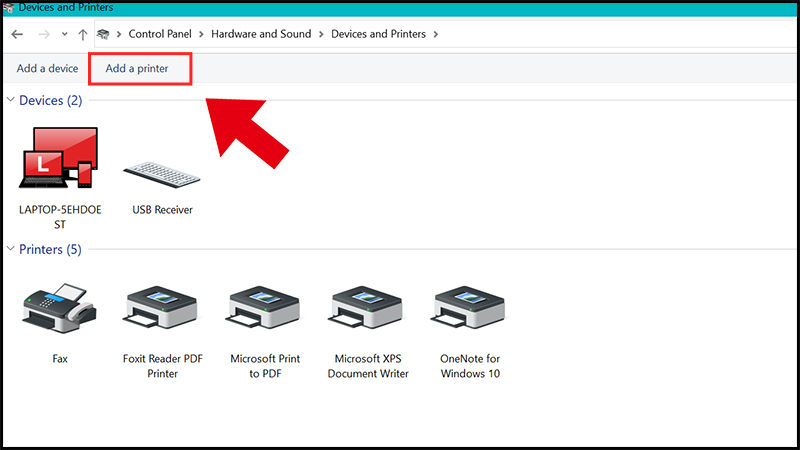800x450 pixels.
Task: Click the Fax label text
Action: pos(60,359)
